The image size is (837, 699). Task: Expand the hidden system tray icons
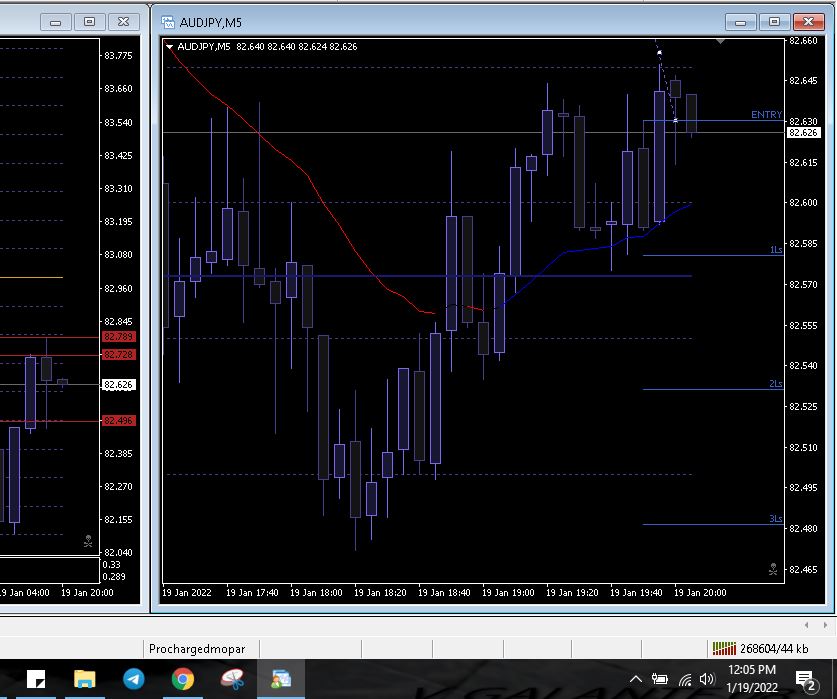(635, 680)
